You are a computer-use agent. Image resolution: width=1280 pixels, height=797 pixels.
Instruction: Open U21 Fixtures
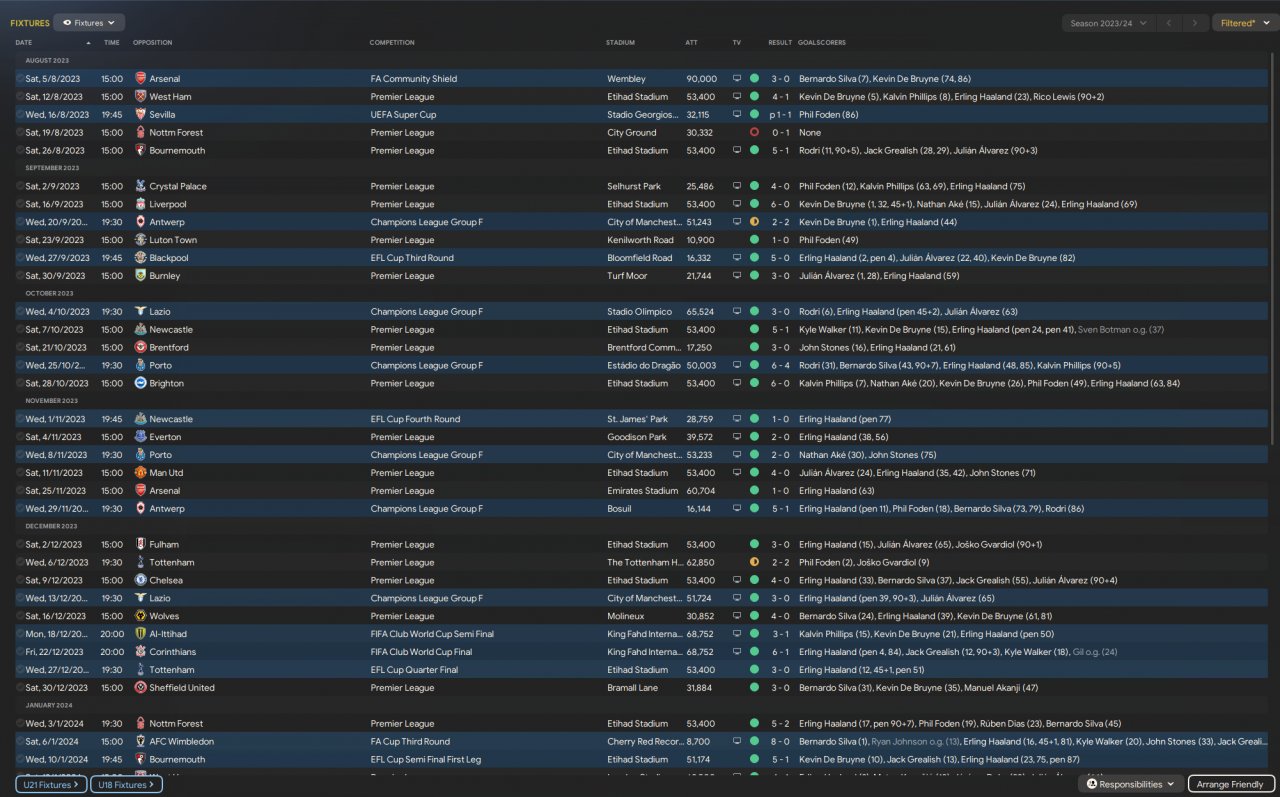click(x=51, y=785)
